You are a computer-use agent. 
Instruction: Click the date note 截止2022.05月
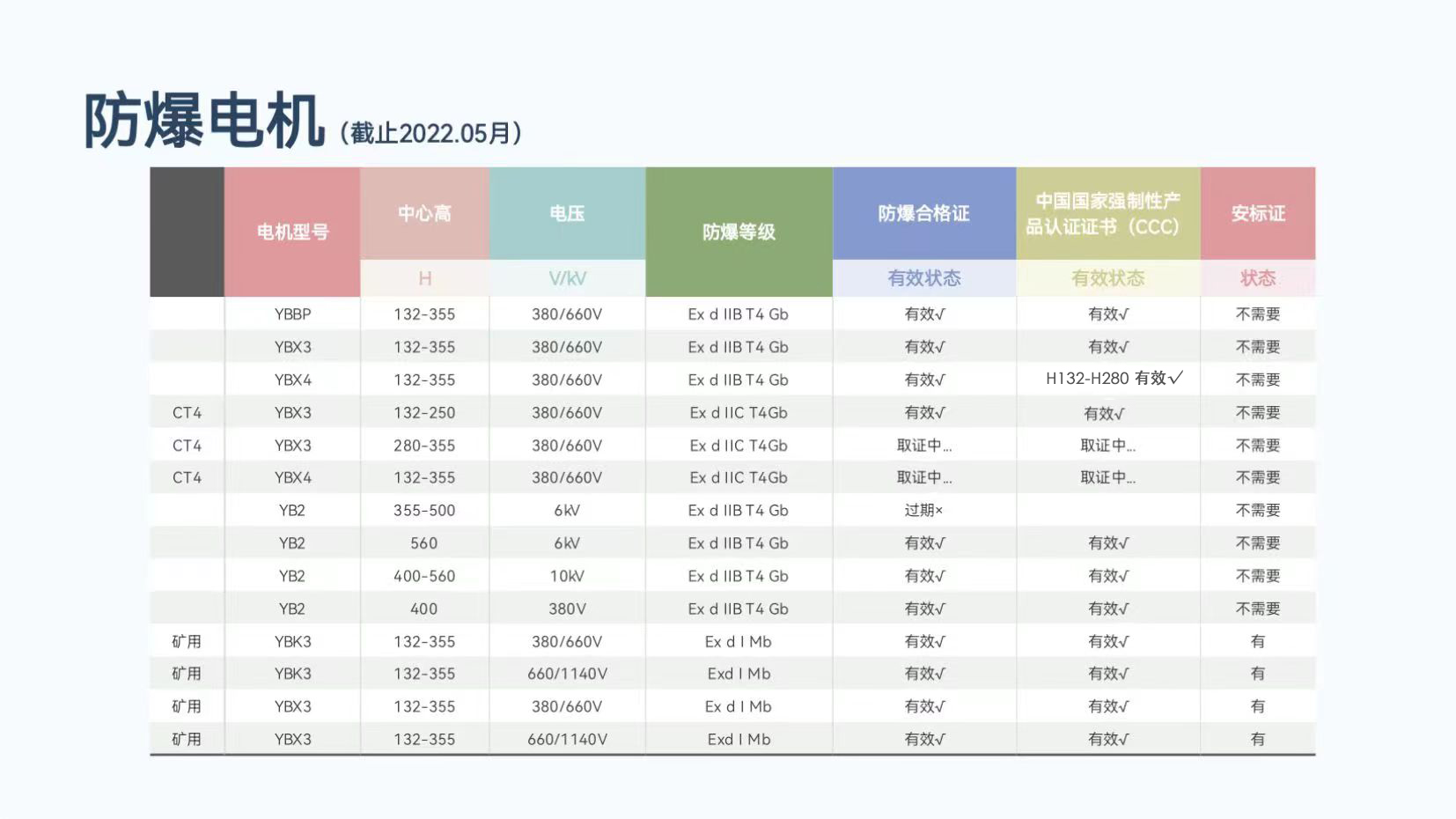431,133
